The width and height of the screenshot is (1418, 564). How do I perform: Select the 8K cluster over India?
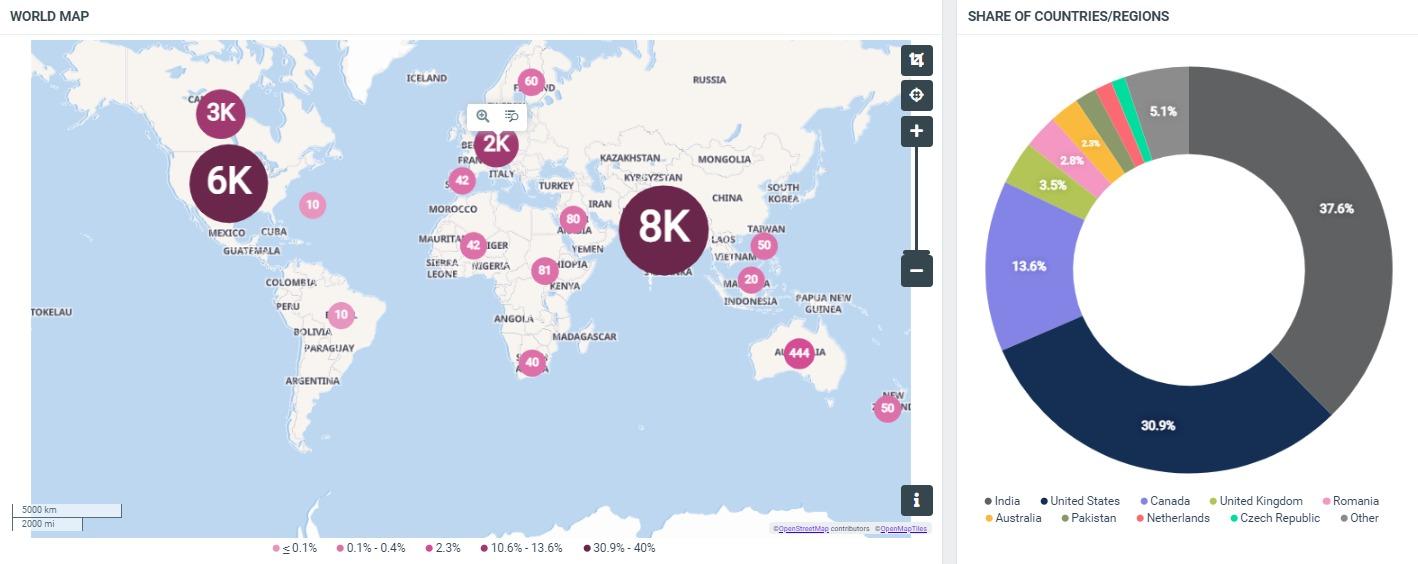(x=663, y=229)
